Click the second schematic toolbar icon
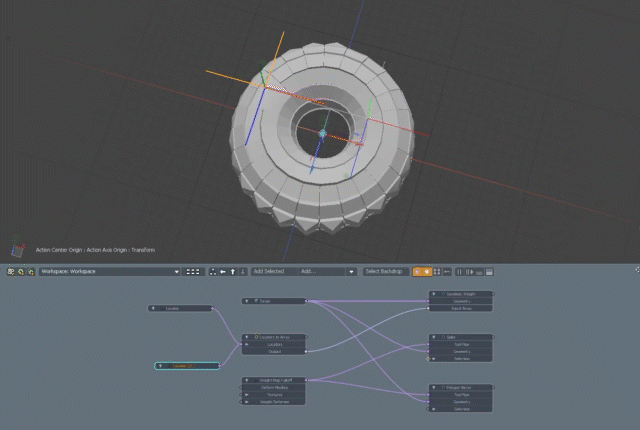This screenshot has width=640, height=430. (21, 271)
